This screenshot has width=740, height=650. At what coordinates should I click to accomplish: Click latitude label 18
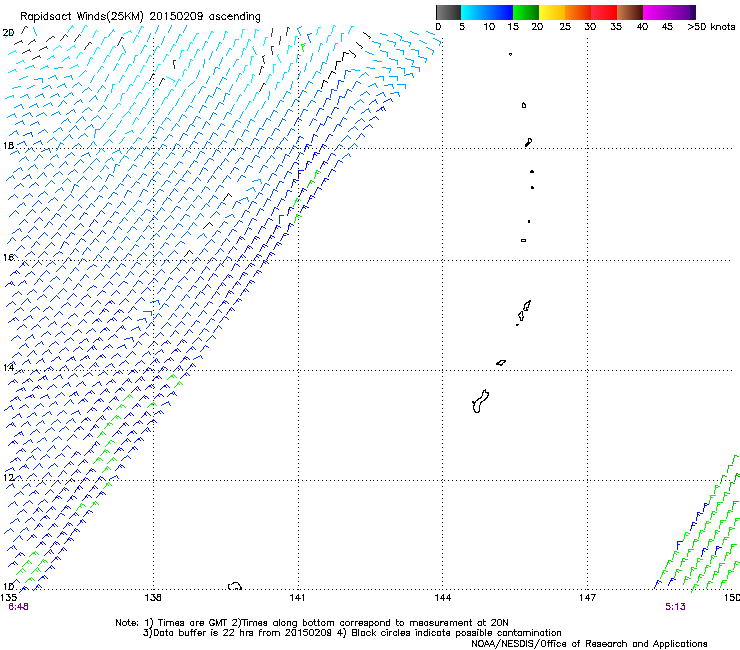click(8, 145)
